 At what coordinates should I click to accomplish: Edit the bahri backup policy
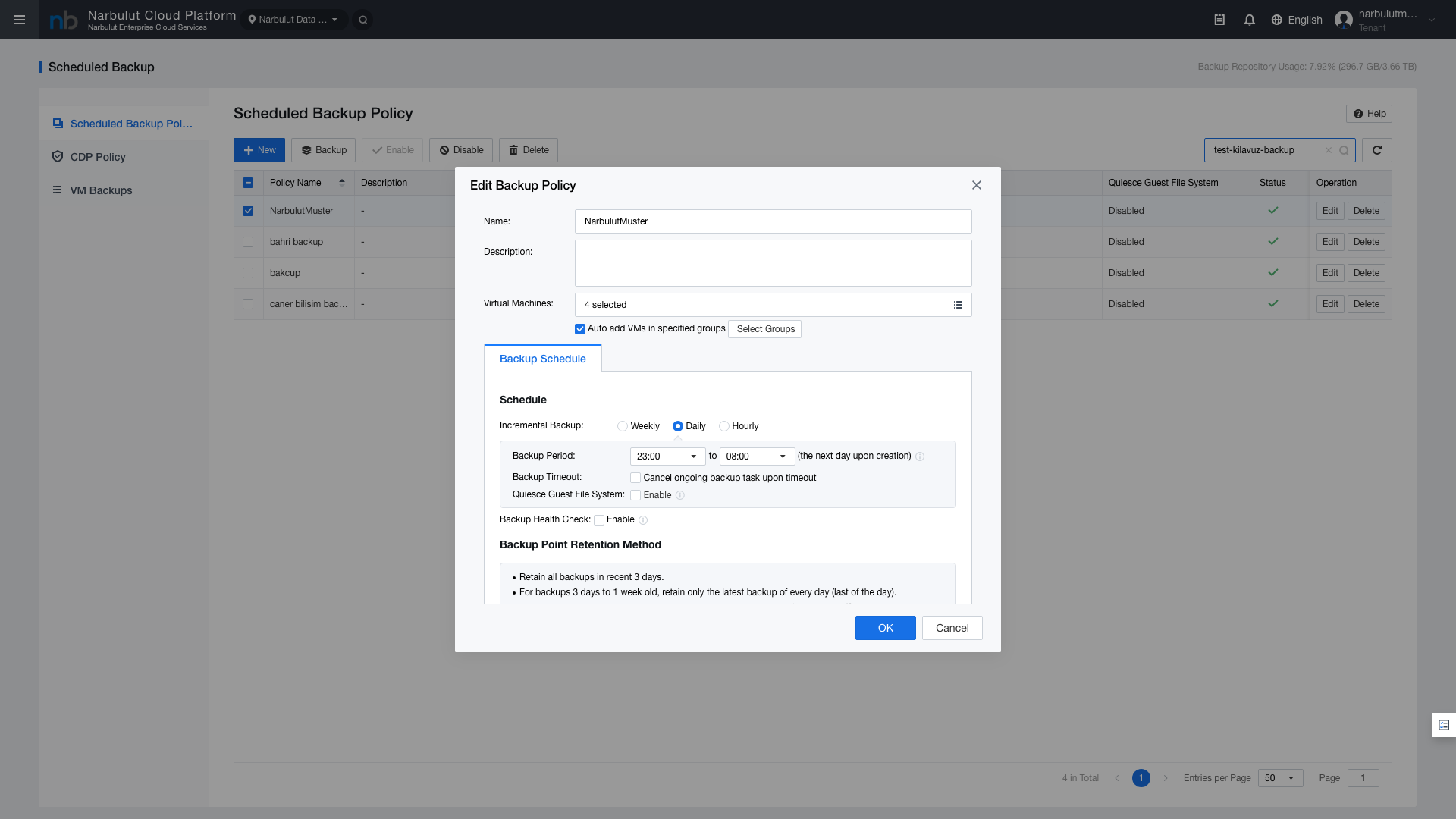tap(1330, 242)
